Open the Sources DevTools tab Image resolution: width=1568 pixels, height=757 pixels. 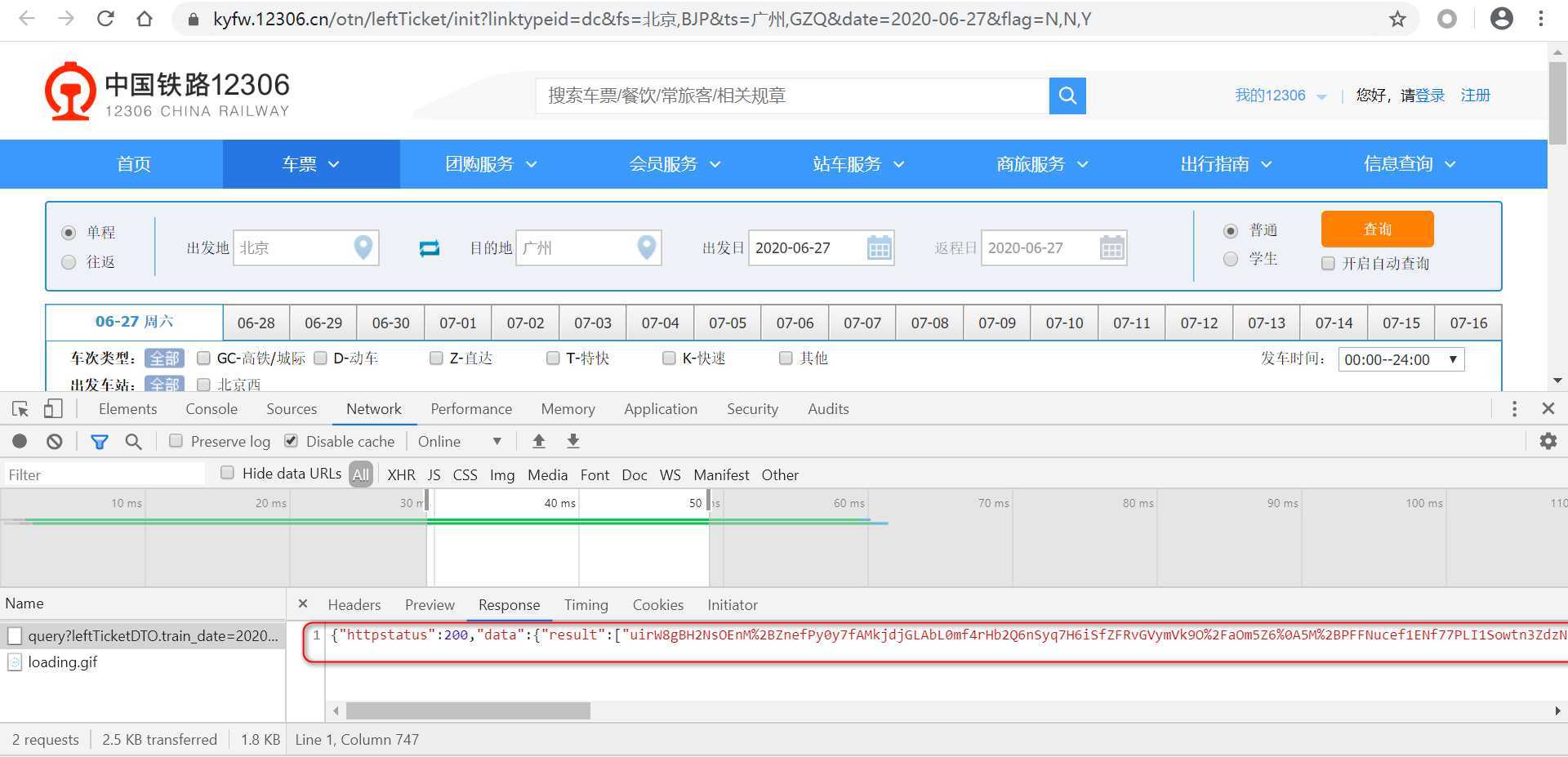[x=292, y=409]
